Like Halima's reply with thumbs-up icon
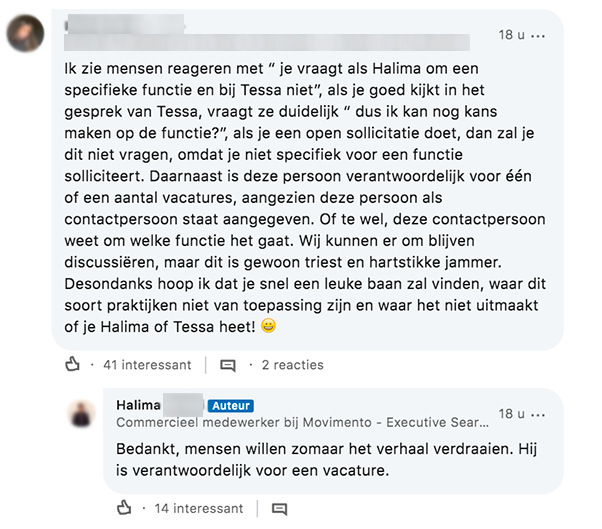 (123, 507)
